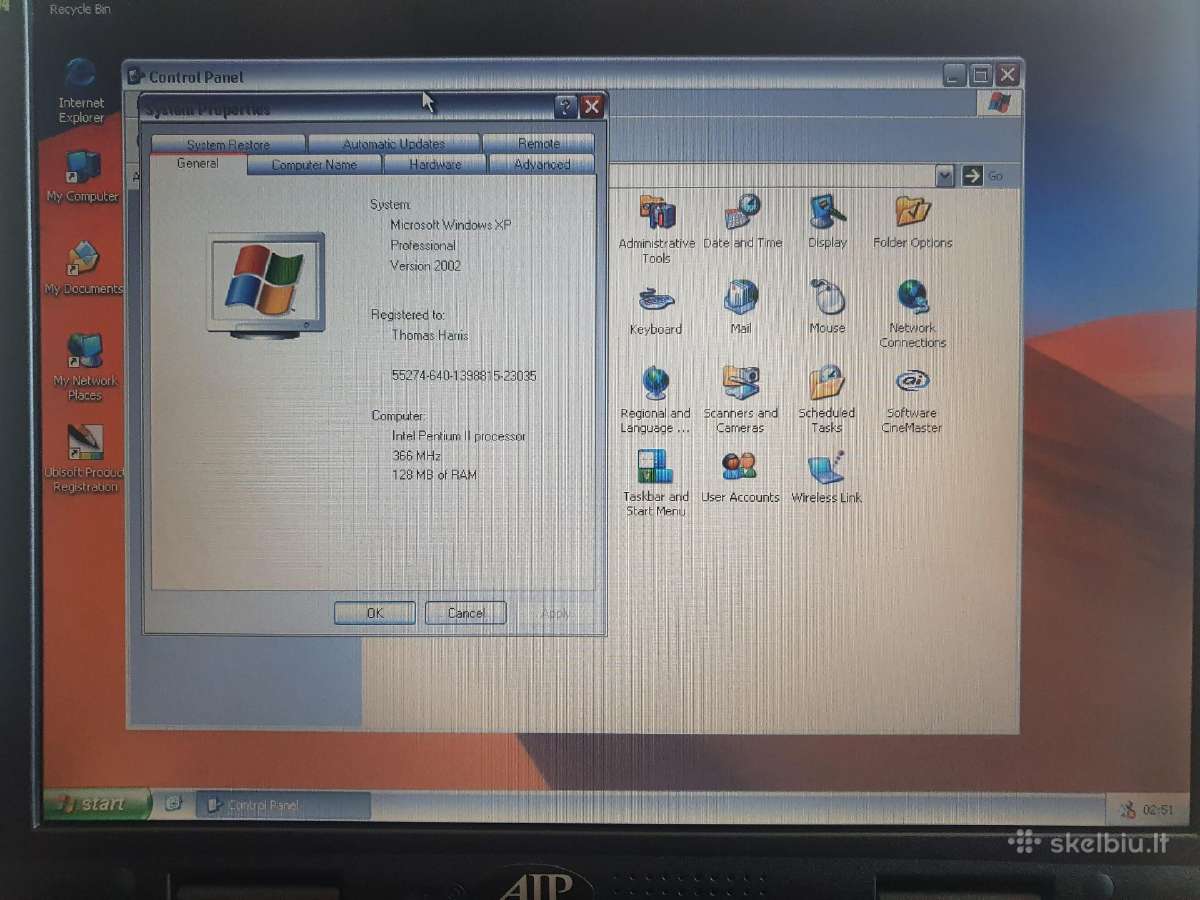Expand the Control Panel address bar dropdown

tap(945, 176)
